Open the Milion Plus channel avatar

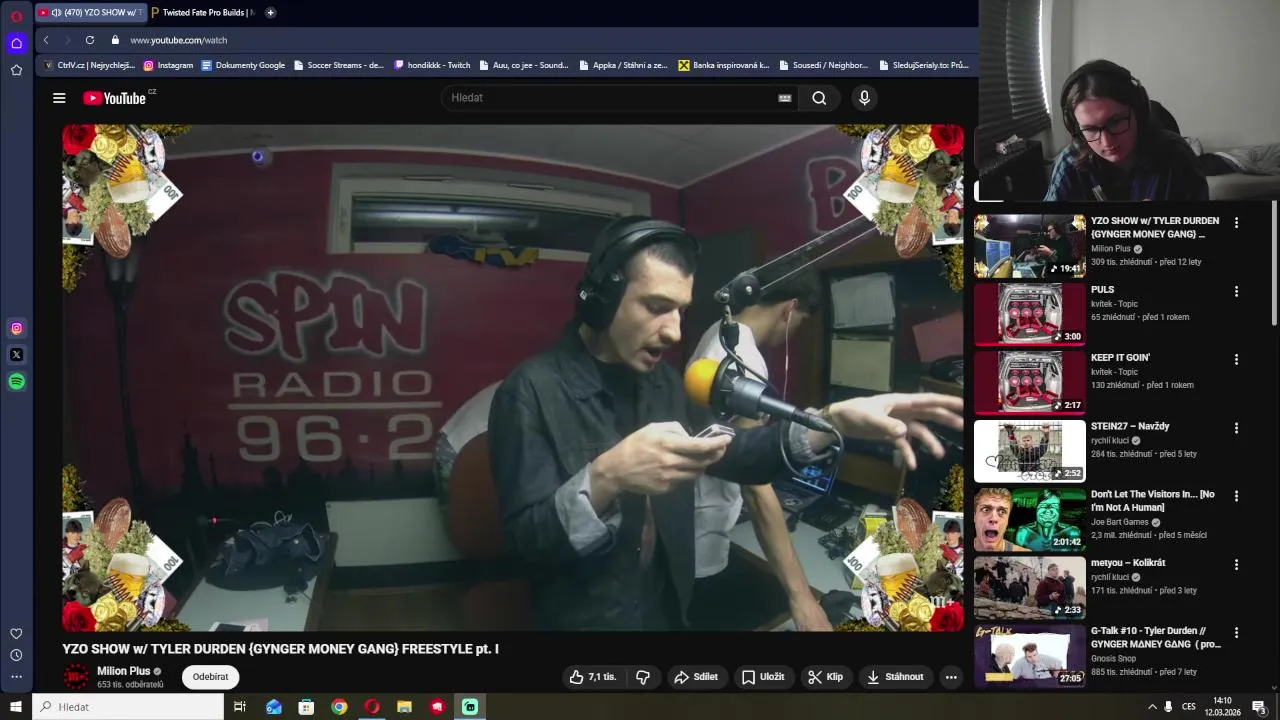point(76,677)
